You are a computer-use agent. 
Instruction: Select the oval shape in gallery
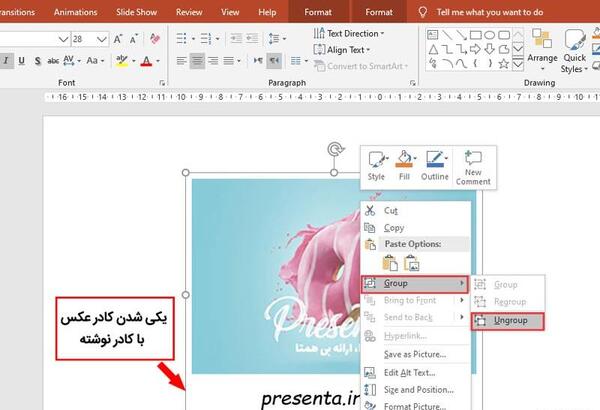coord(489,35)
